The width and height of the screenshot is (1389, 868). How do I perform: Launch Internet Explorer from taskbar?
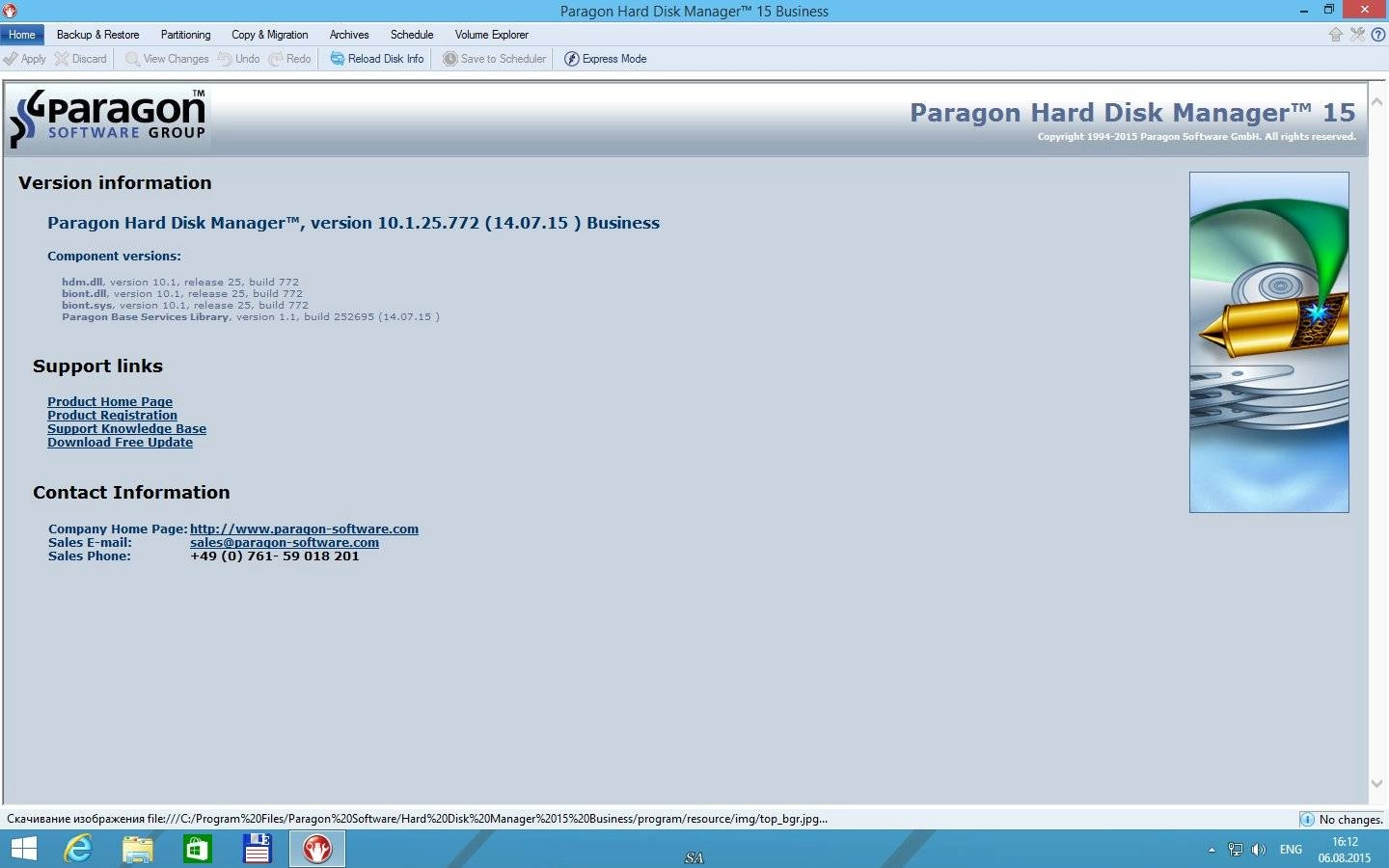tap(78, 849)
